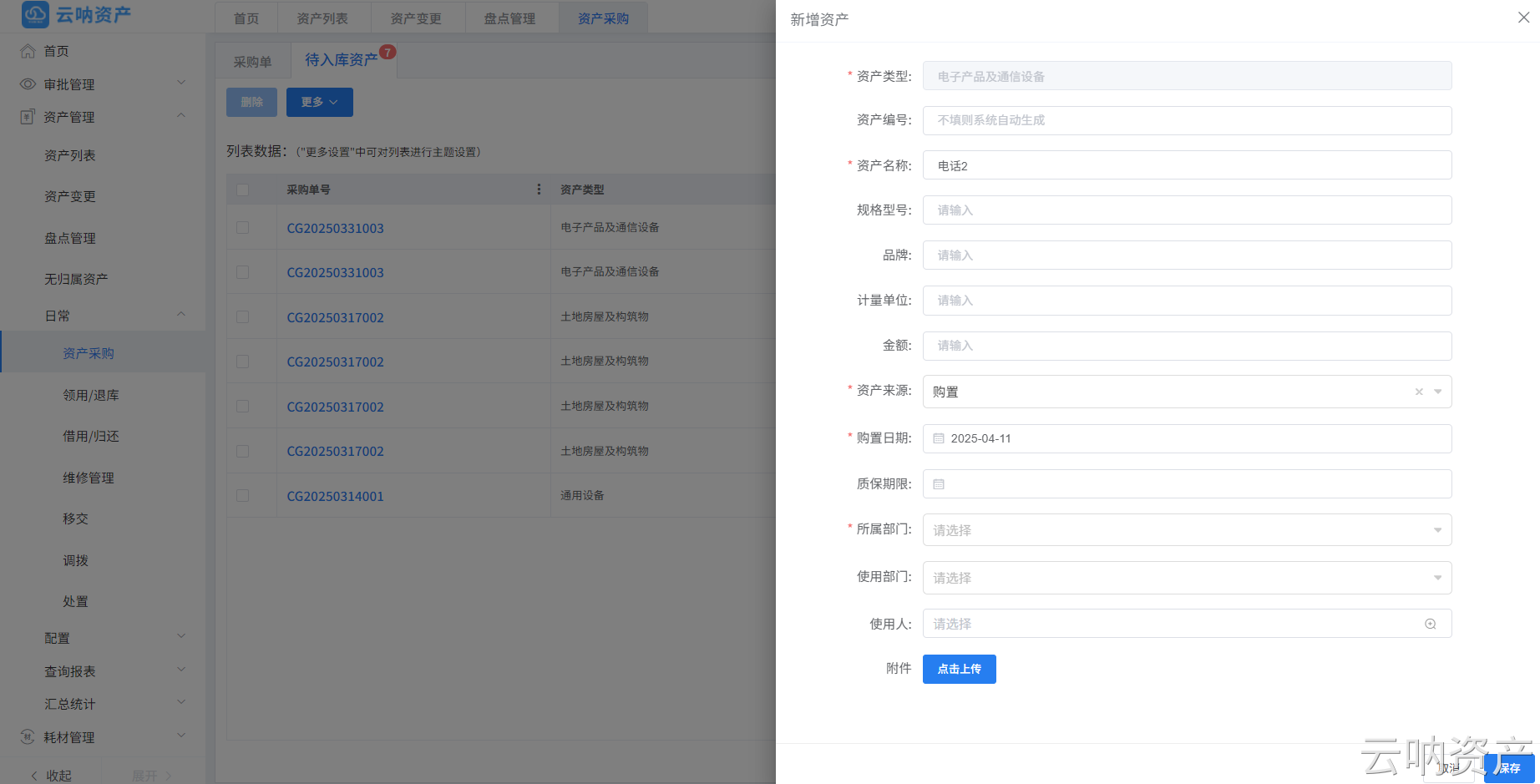Click the 资产编号 input field
Viewport: 1540px width, 784px height.
(1186, 120)
